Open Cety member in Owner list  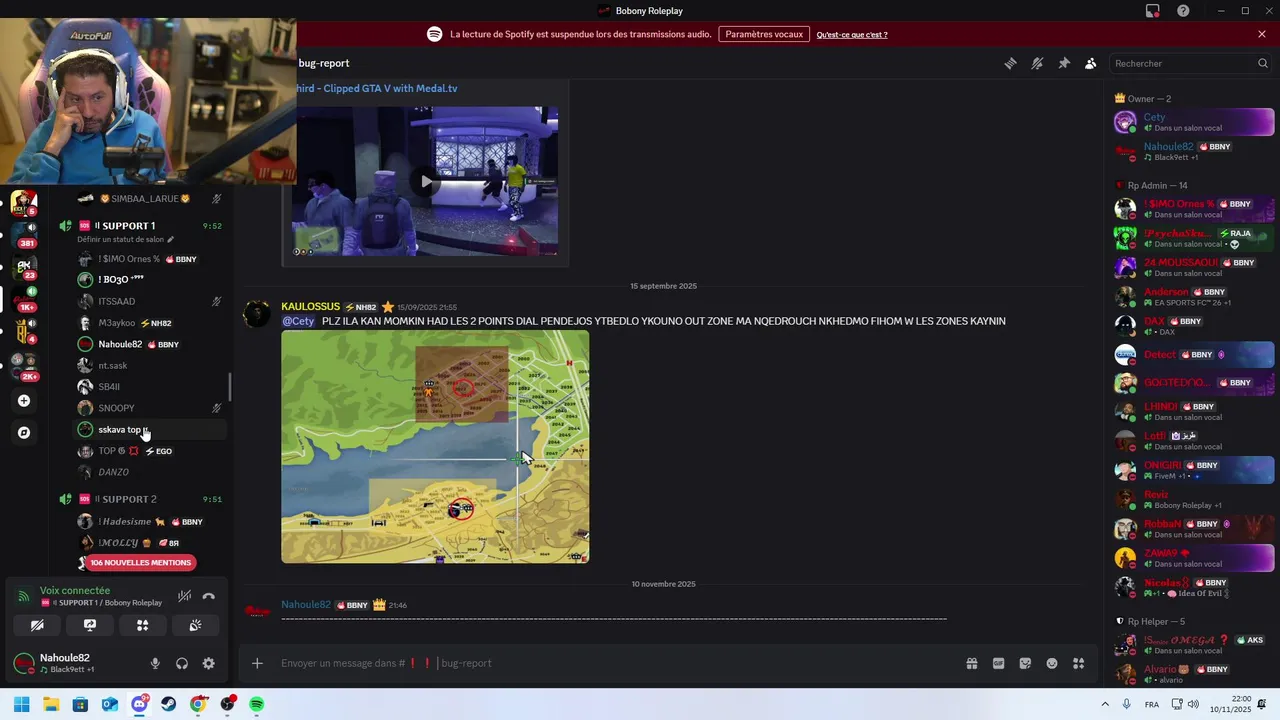point(1194,122)
